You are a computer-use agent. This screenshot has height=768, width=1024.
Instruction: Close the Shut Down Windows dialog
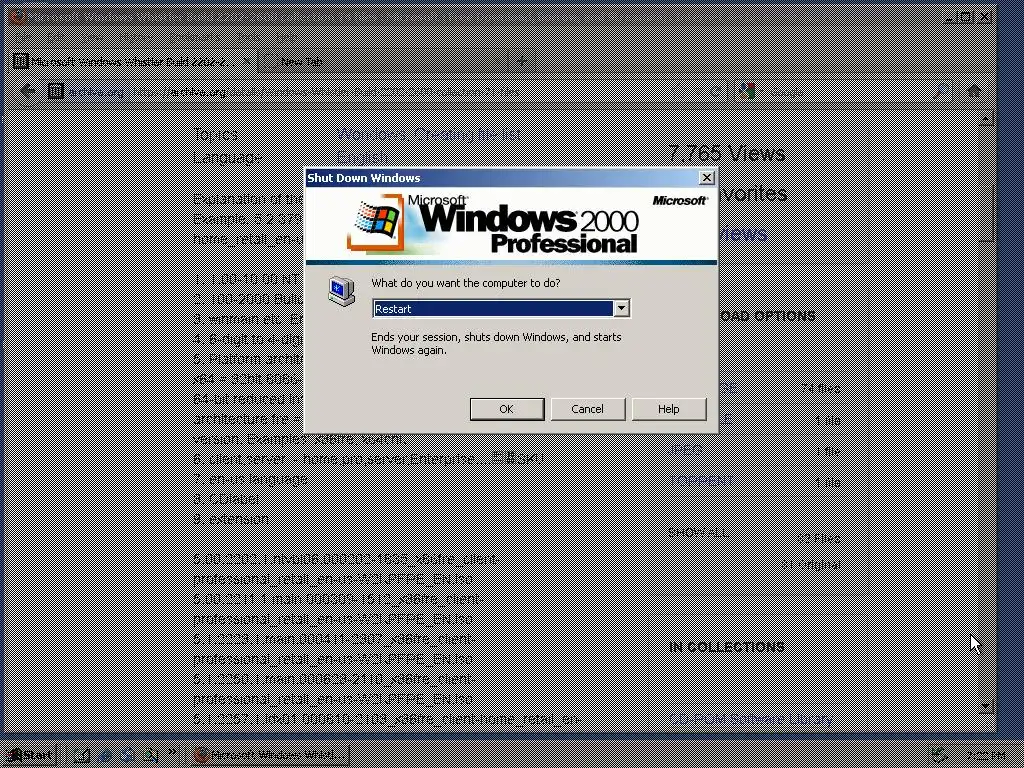click(x=706, y=178)
